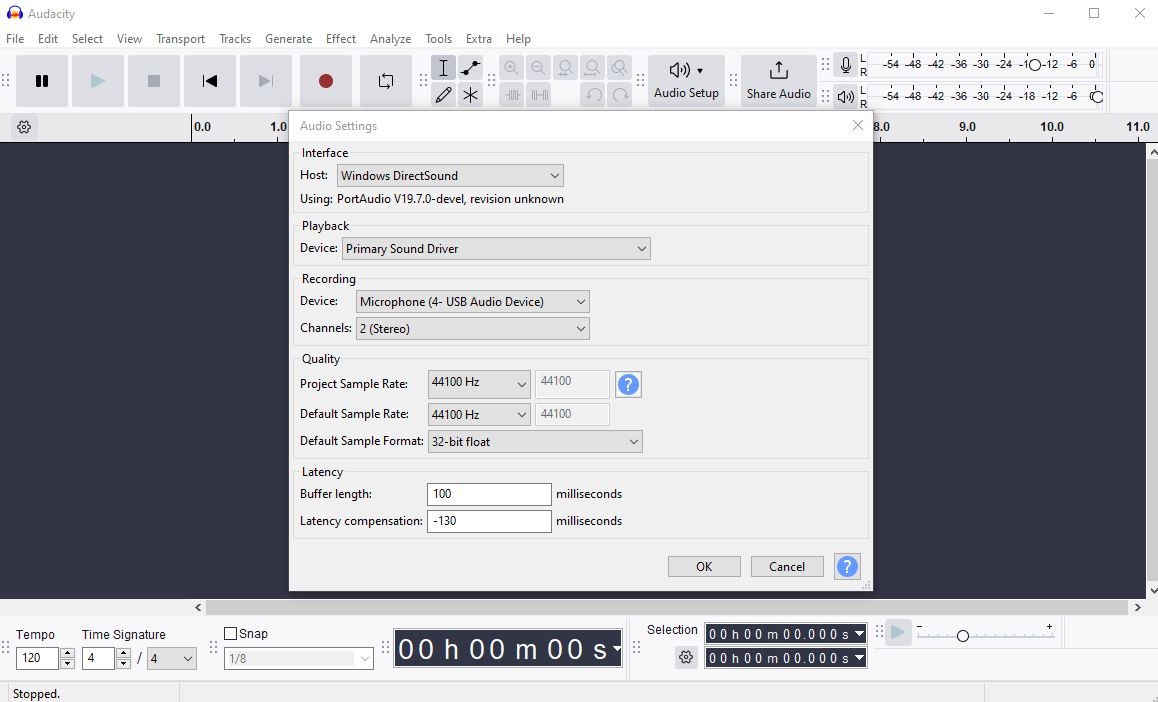Click the Play button in transport toolbar
Viewport: 1158px width, 702px height.
click(97, 80)
